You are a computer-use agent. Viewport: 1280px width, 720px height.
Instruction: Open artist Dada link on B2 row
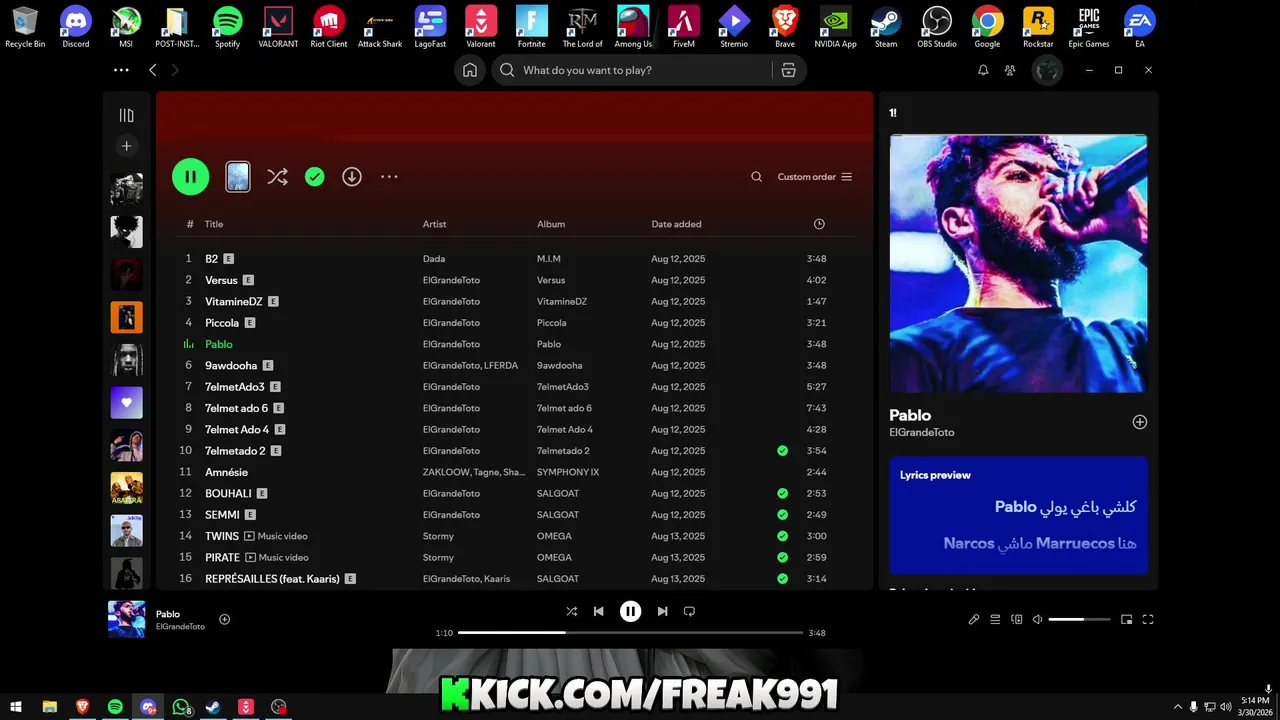434,259
